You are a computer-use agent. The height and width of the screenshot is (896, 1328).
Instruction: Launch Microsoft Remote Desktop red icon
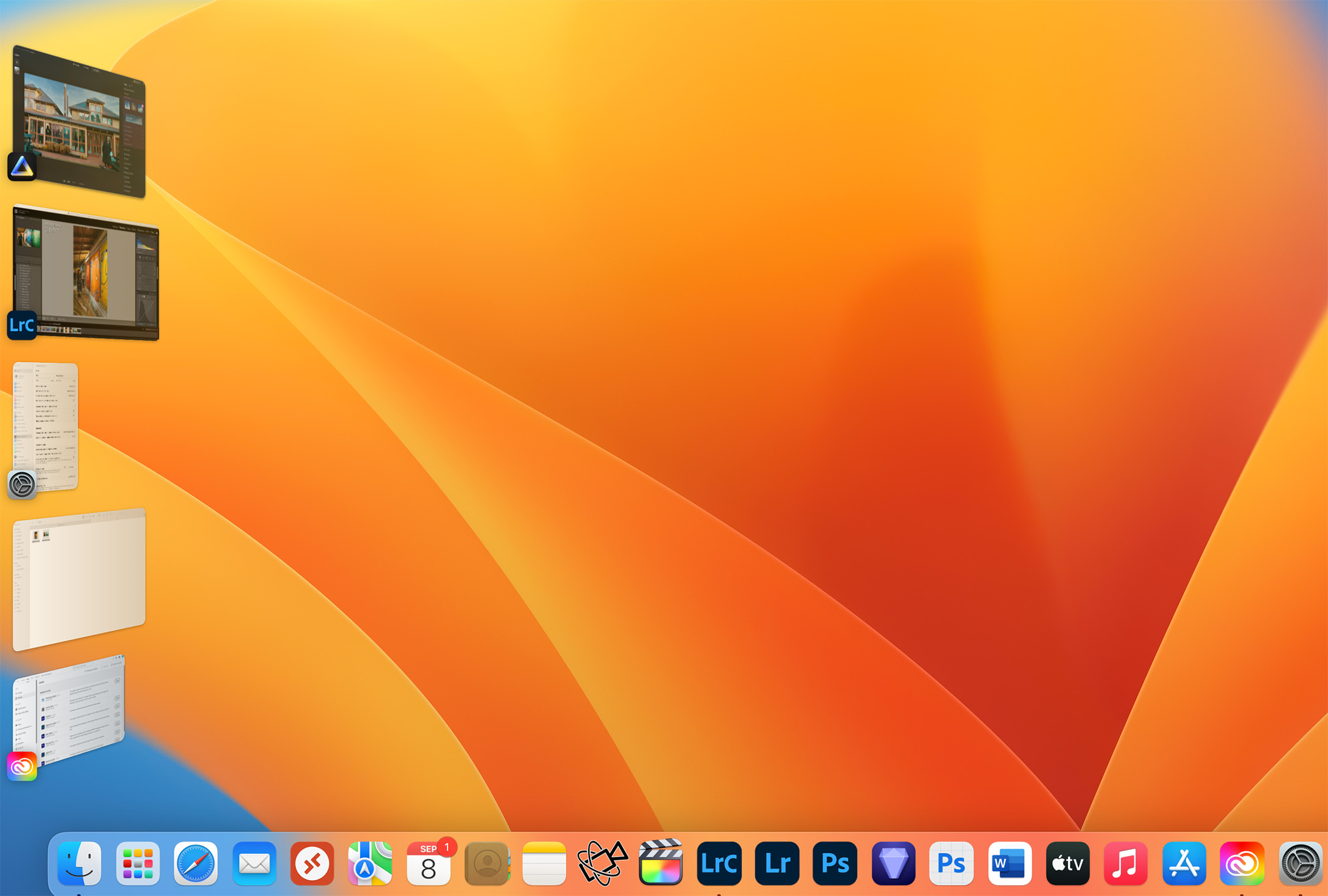click(312, 863)
